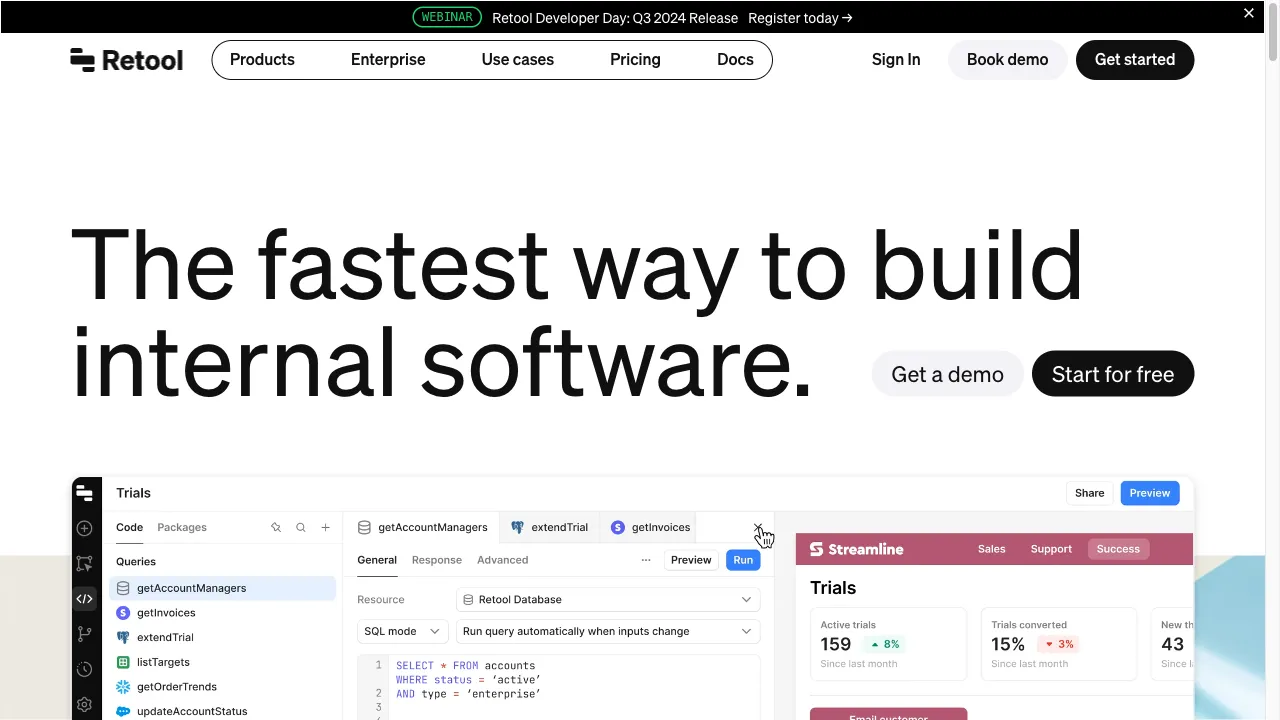Follow the Register today link
The height and width of the screenshot is (720, 1280).
pos(800,18)
